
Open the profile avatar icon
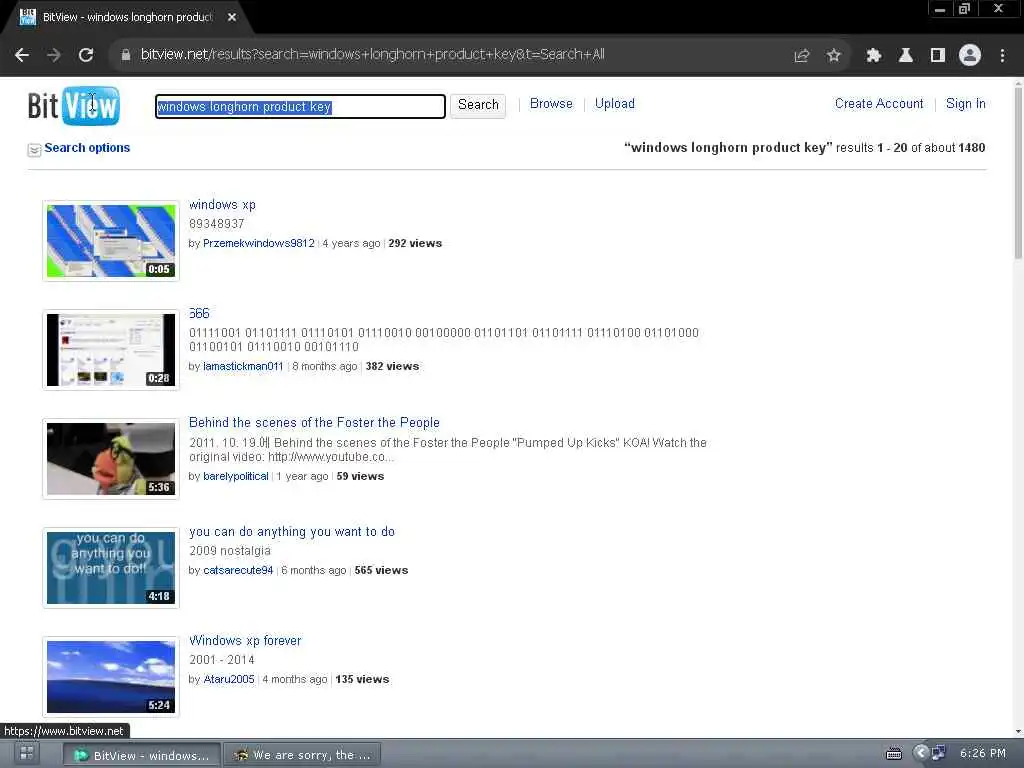969,56
